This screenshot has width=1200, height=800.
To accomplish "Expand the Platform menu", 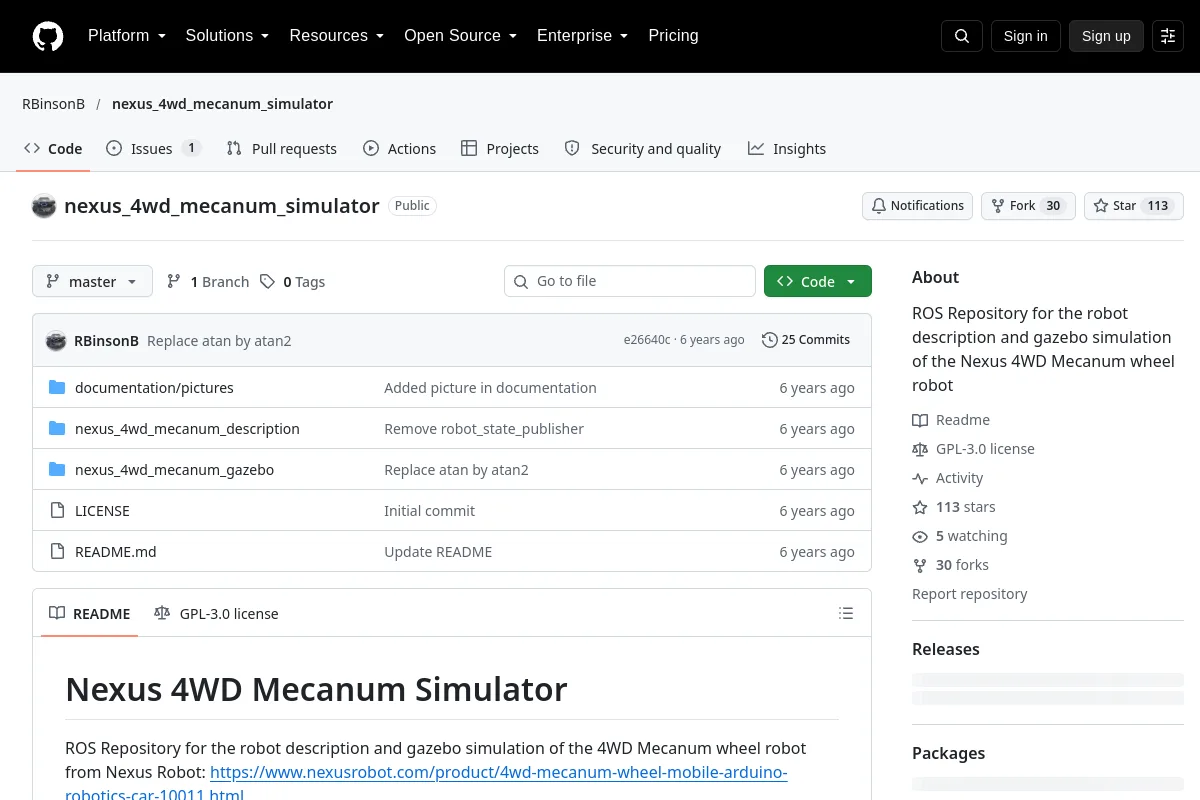I will (x=126, y=36).
